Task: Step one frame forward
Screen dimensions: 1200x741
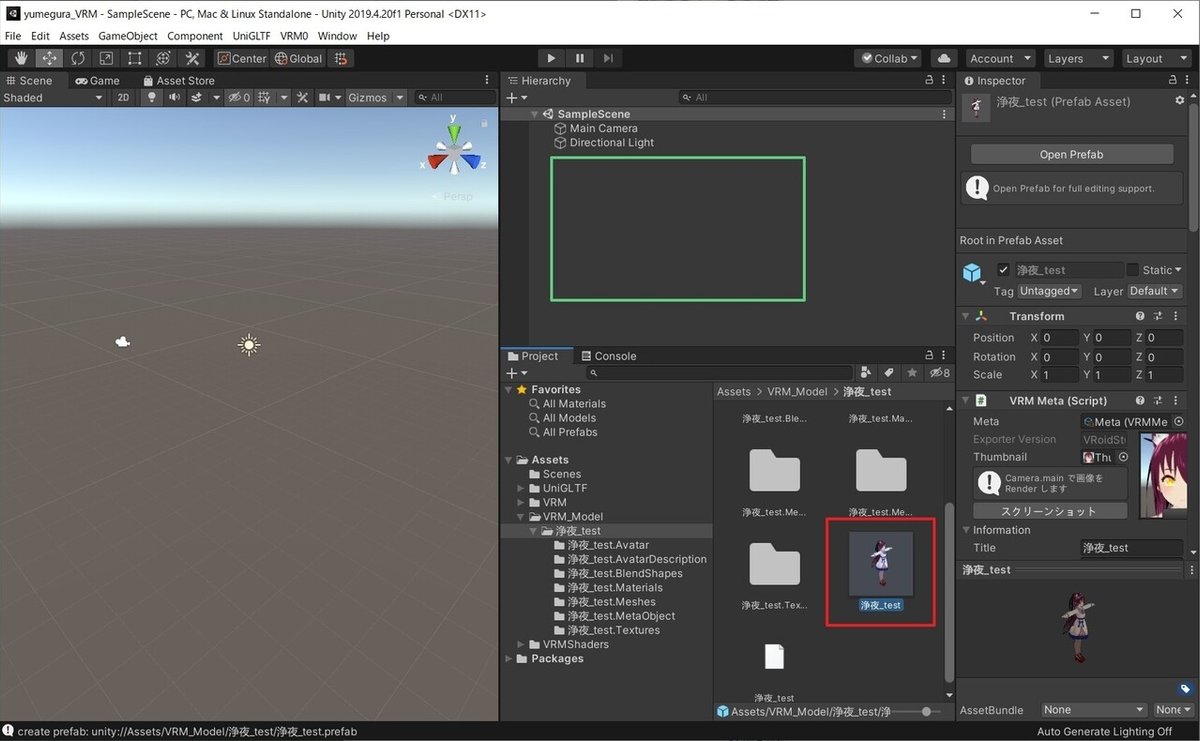Action: 608,58
